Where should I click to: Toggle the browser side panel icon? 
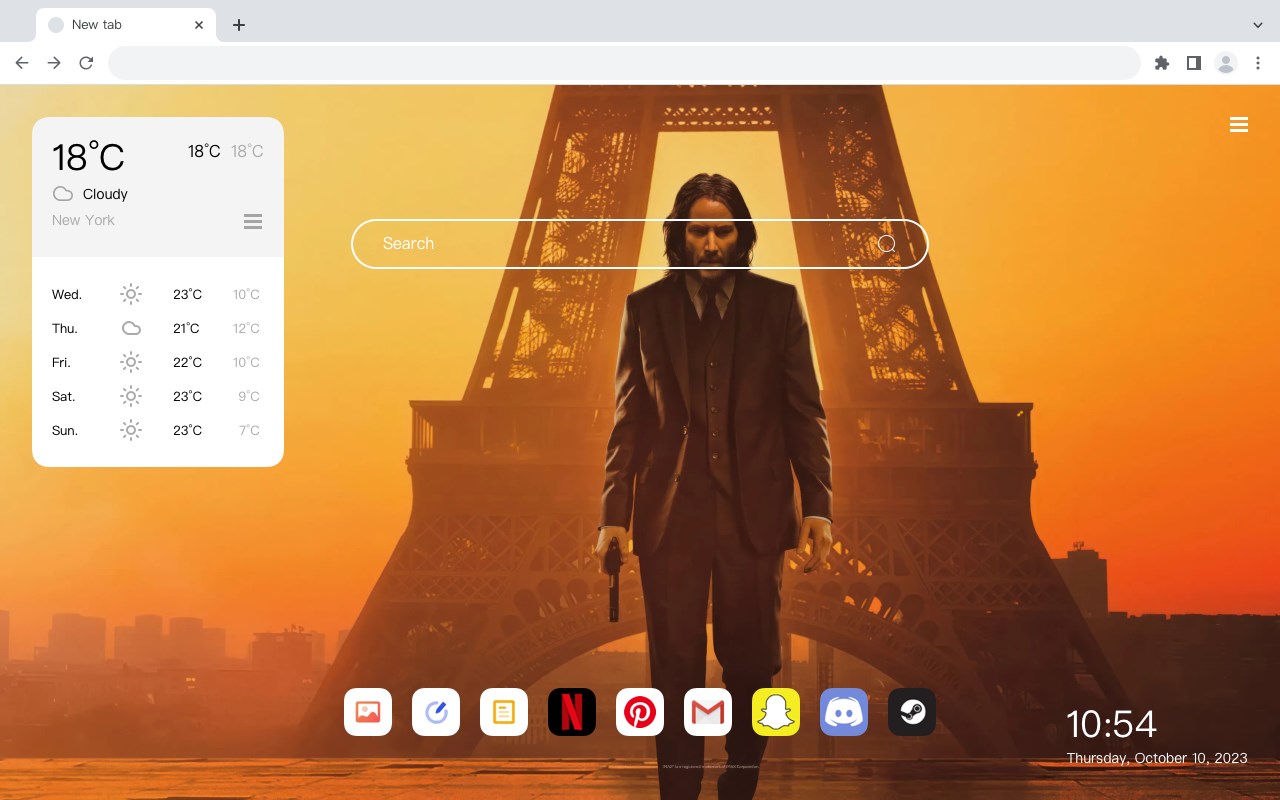(1193, 63)
